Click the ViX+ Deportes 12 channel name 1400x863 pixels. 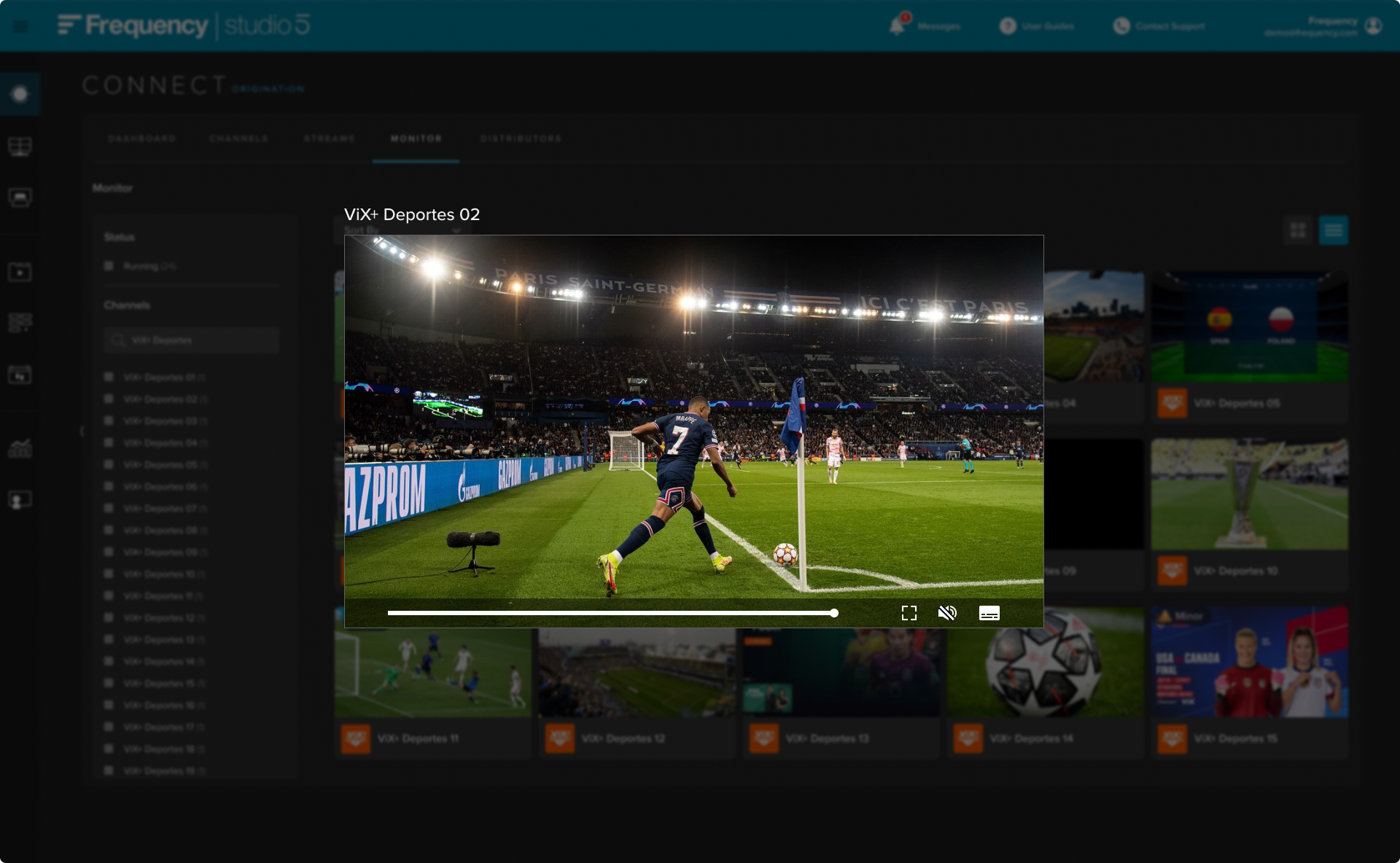click(x=623, y=738)
